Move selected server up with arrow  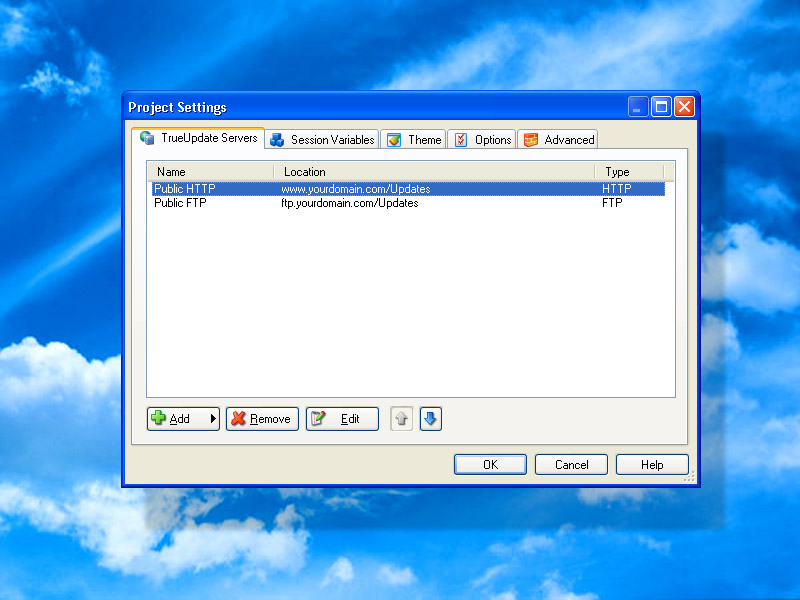coord(402,419)
